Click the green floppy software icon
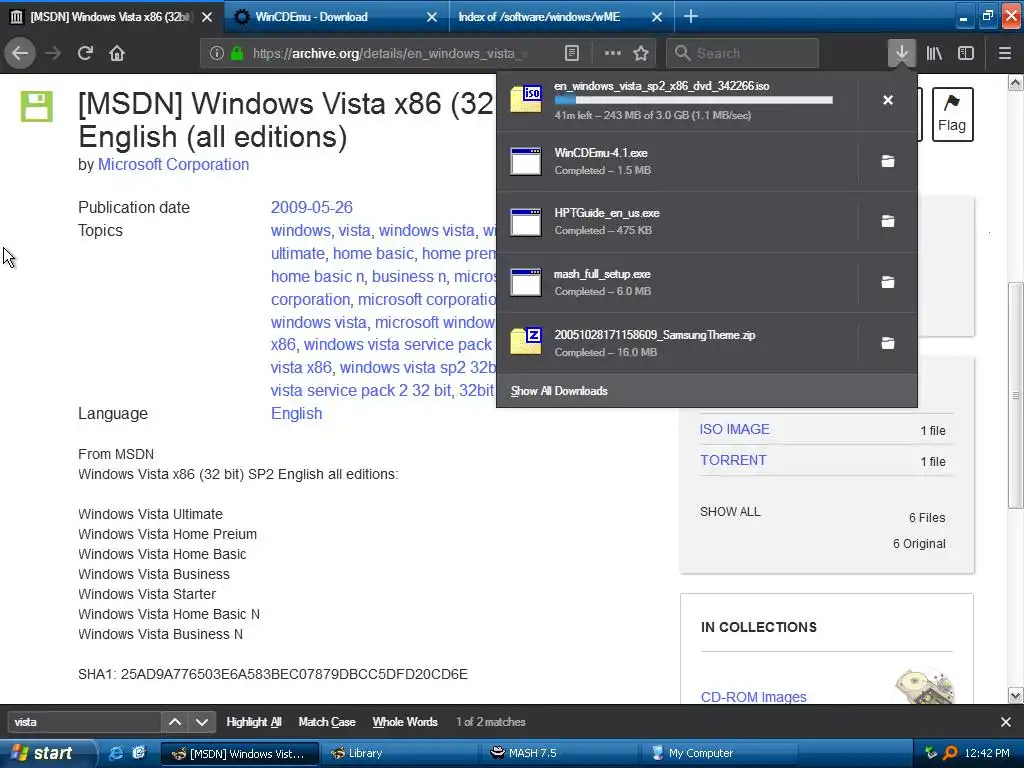Image resolution: width=1024 pixels, height=768 pixels. click(x=36, y=106)
